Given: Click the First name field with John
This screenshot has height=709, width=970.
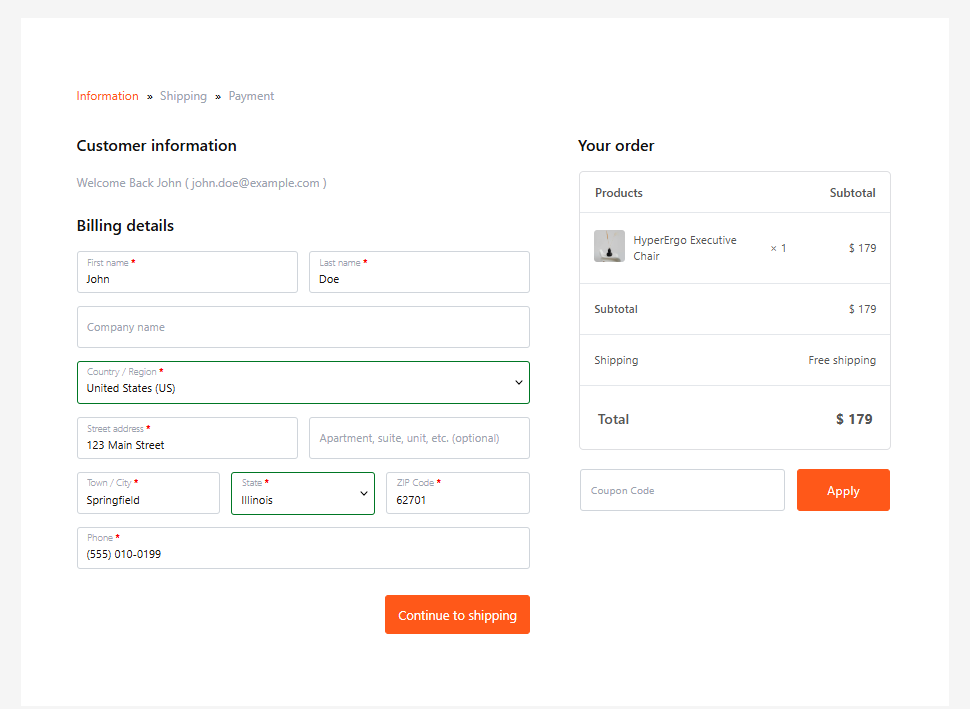Looking at the screenshot, I should (x=187, y=272).
